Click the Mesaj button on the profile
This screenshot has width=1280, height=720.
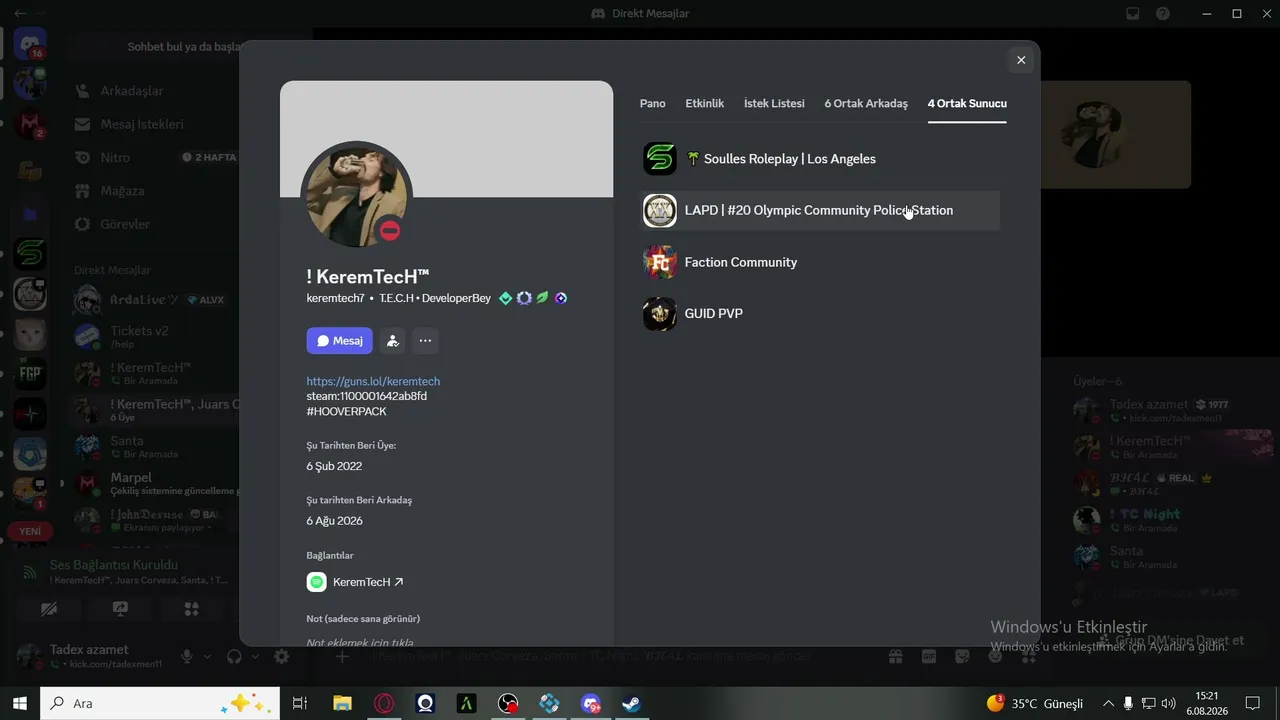(340, 341)
